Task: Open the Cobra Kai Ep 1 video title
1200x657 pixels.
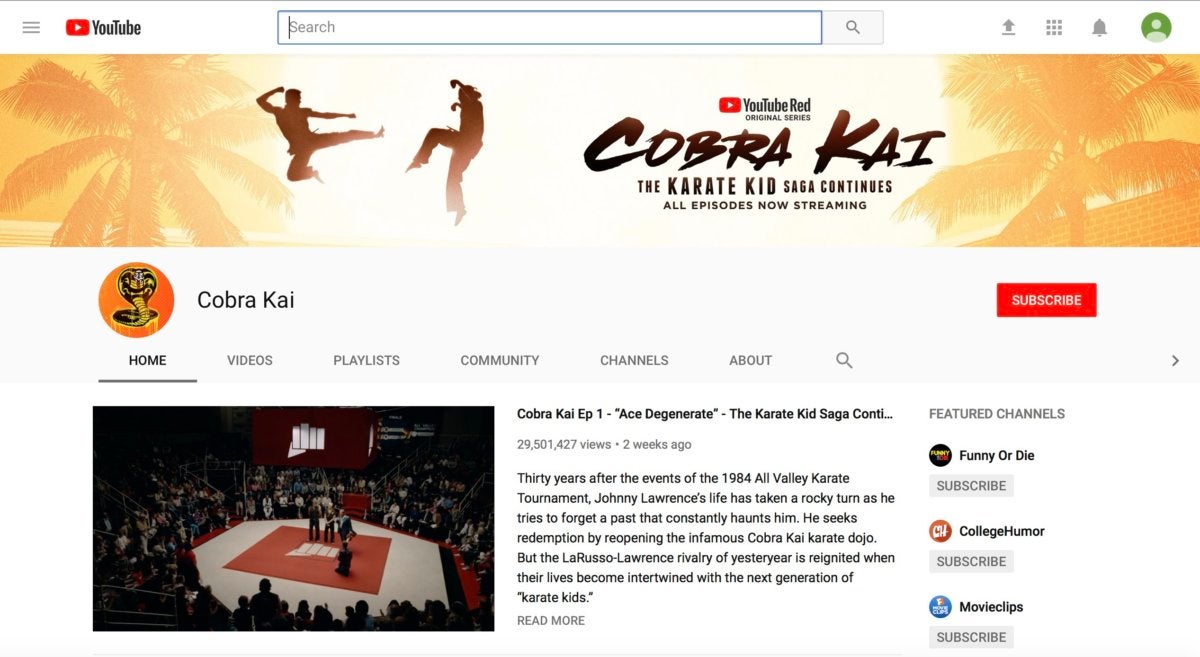Action: pyautogui.click(x=705, y=413)
